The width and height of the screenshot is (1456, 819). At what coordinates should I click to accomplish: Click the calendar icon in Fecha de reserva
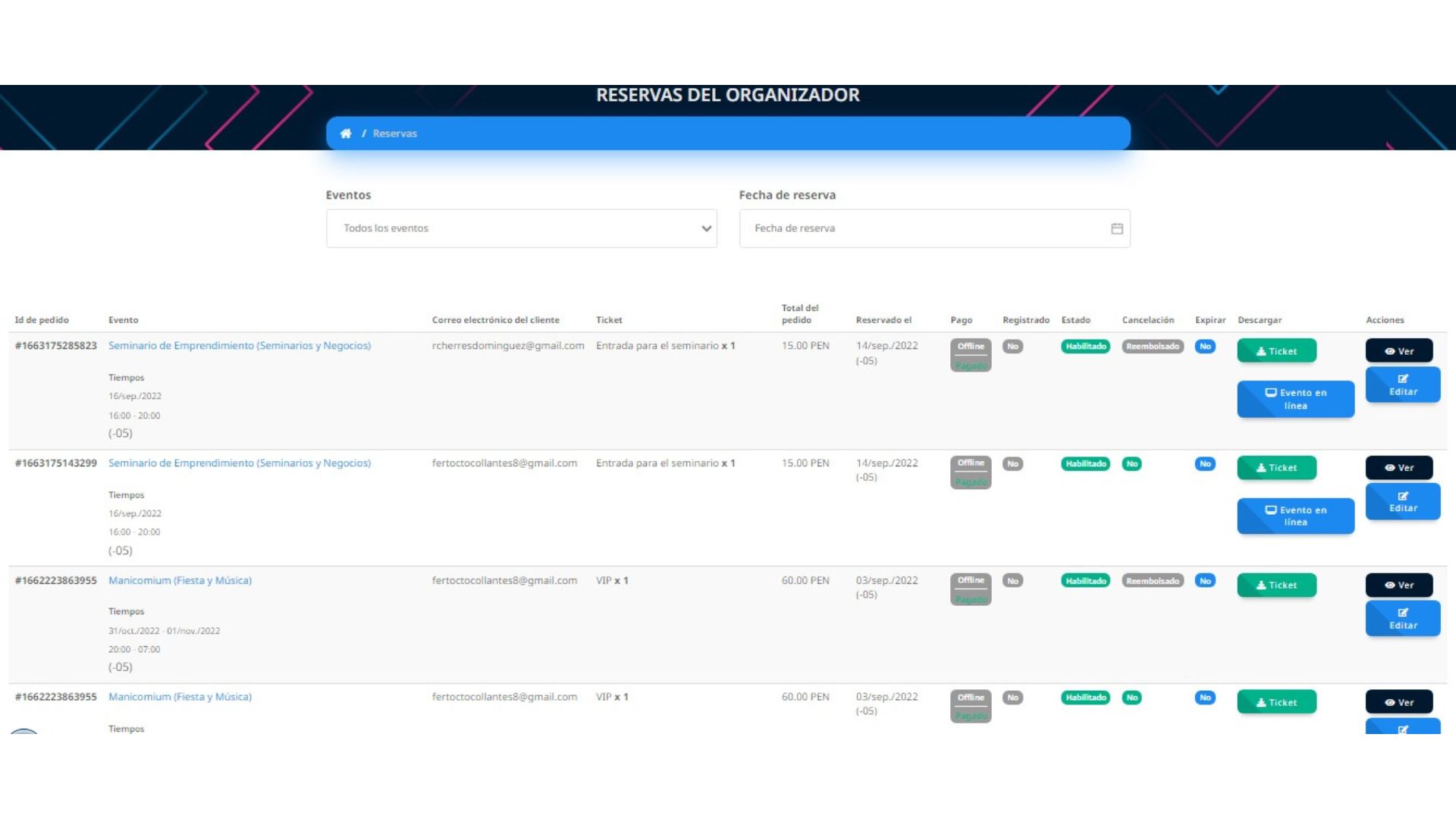tap(1116, 227)
